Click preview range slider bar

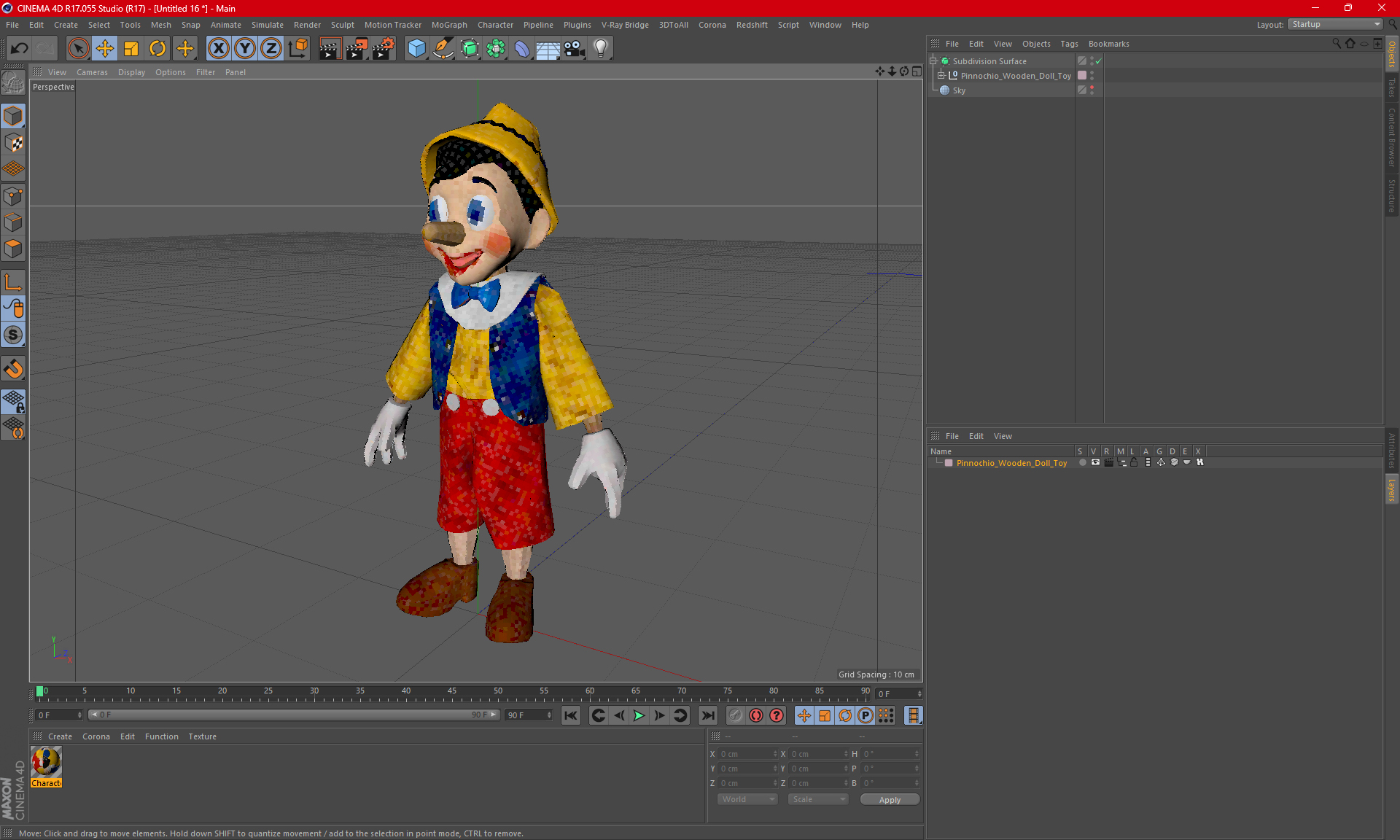pos(294,715)
